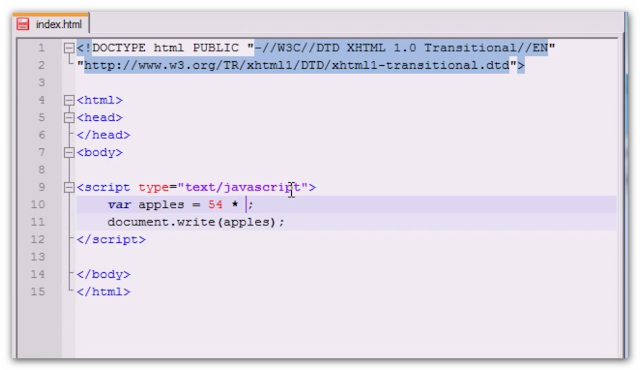Click the word DOCTYPE on line 1
The height and width of the screenshot is (370, 640).
[119, 48]
